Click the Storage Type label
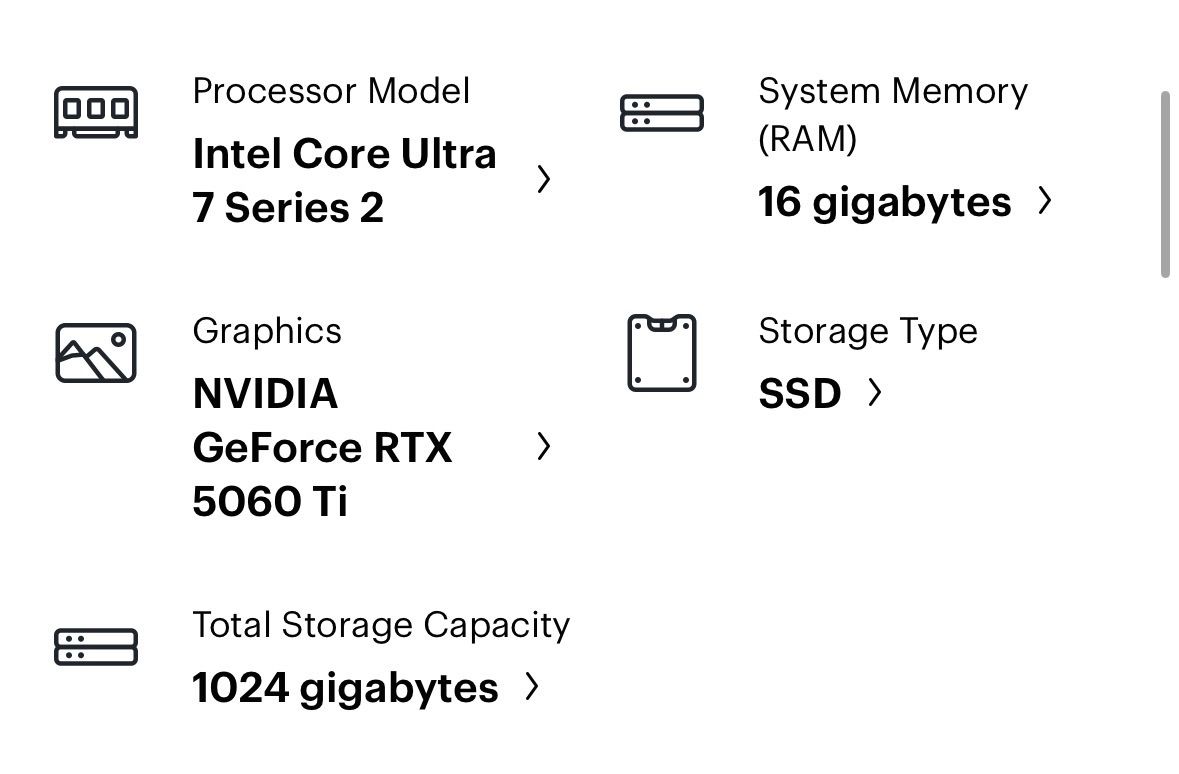The height and width of the screenshot is (774, 1179). [x=867, y=331]
